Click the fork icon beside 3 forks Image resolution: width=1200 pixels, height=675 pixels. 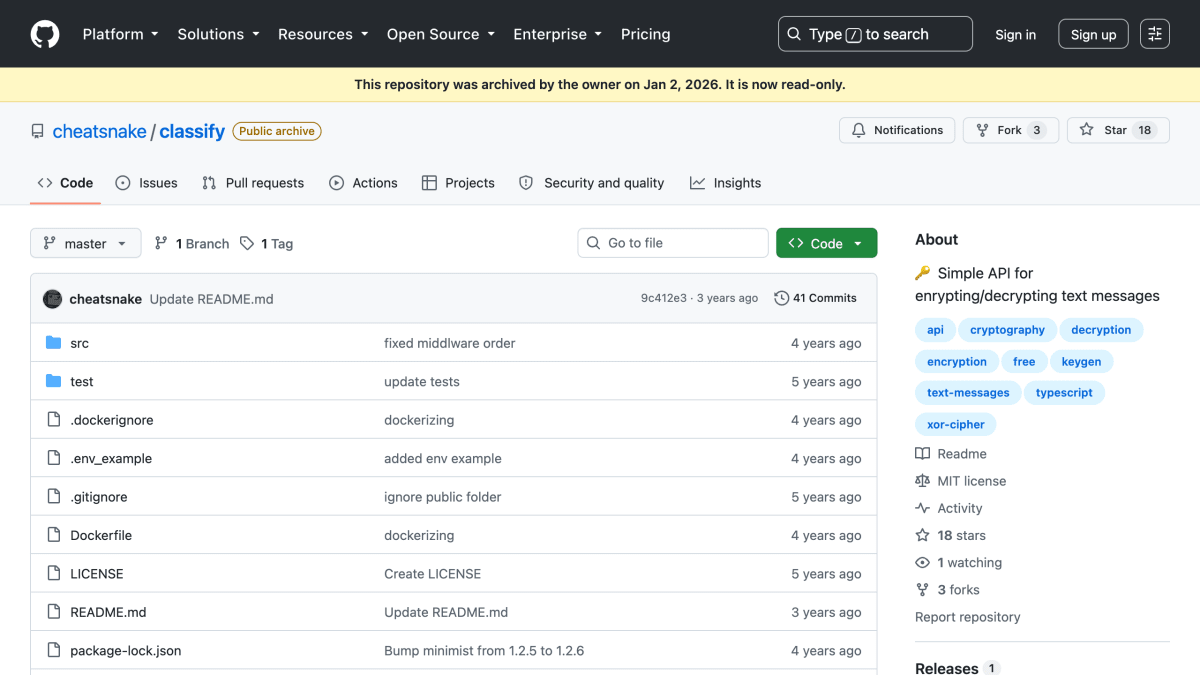pos(922,590)
